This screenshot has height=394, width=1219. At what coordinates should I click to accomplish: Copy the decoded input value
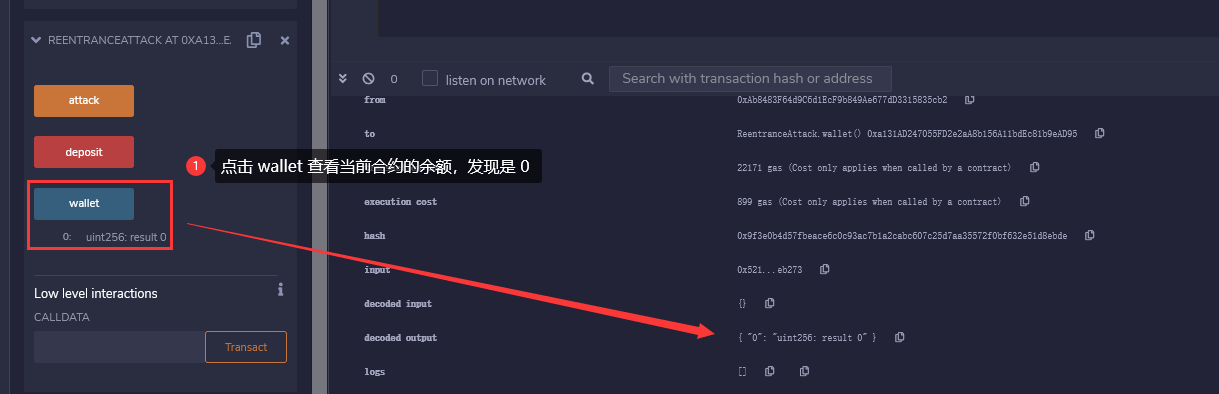tap(770, 303)
